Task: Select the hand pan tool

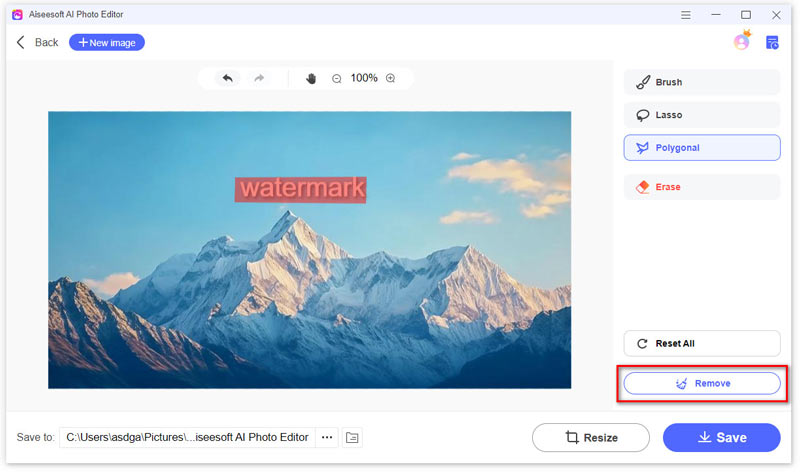Action: coord(311,78)
